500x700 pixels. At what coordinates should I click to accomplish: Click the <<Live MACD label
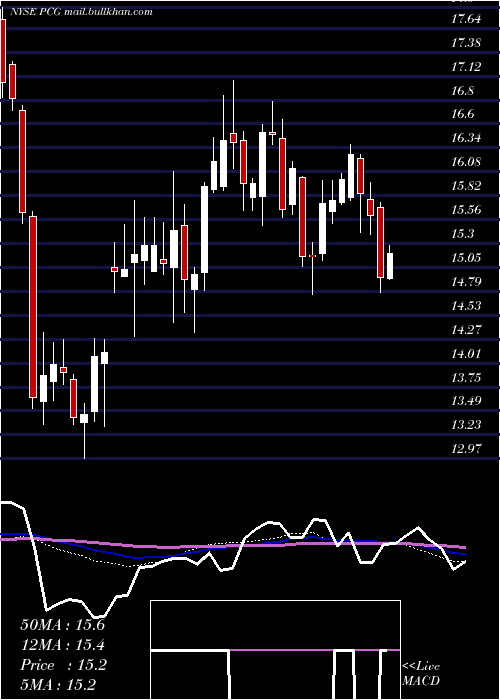tap(421, 674)
